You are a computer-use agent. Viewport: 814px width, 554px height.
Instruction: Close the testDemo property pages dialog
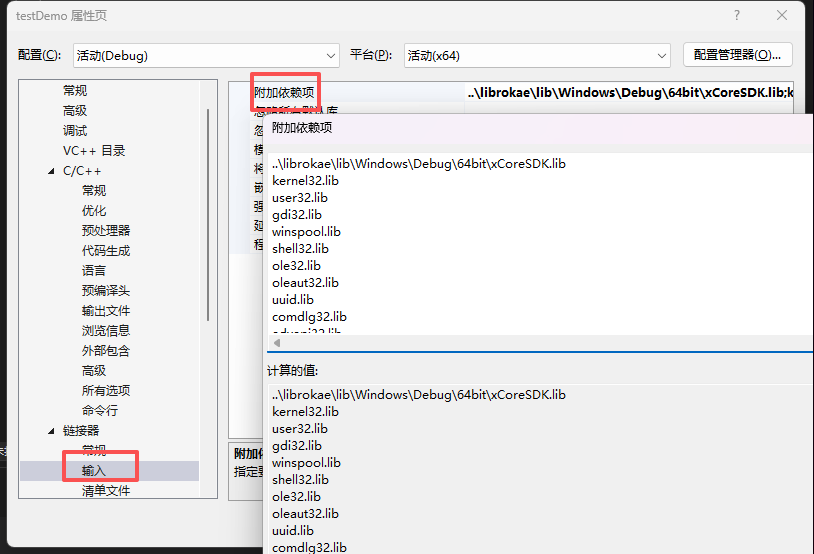pos(783,16)
